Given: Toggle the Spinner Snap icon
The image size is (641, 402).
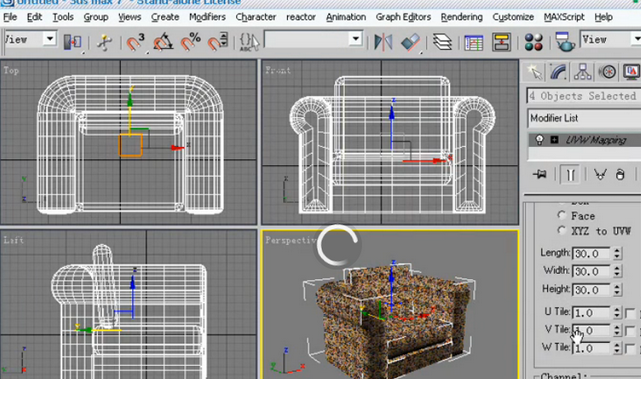Looking at the screenshot, I should click(217, 42).
